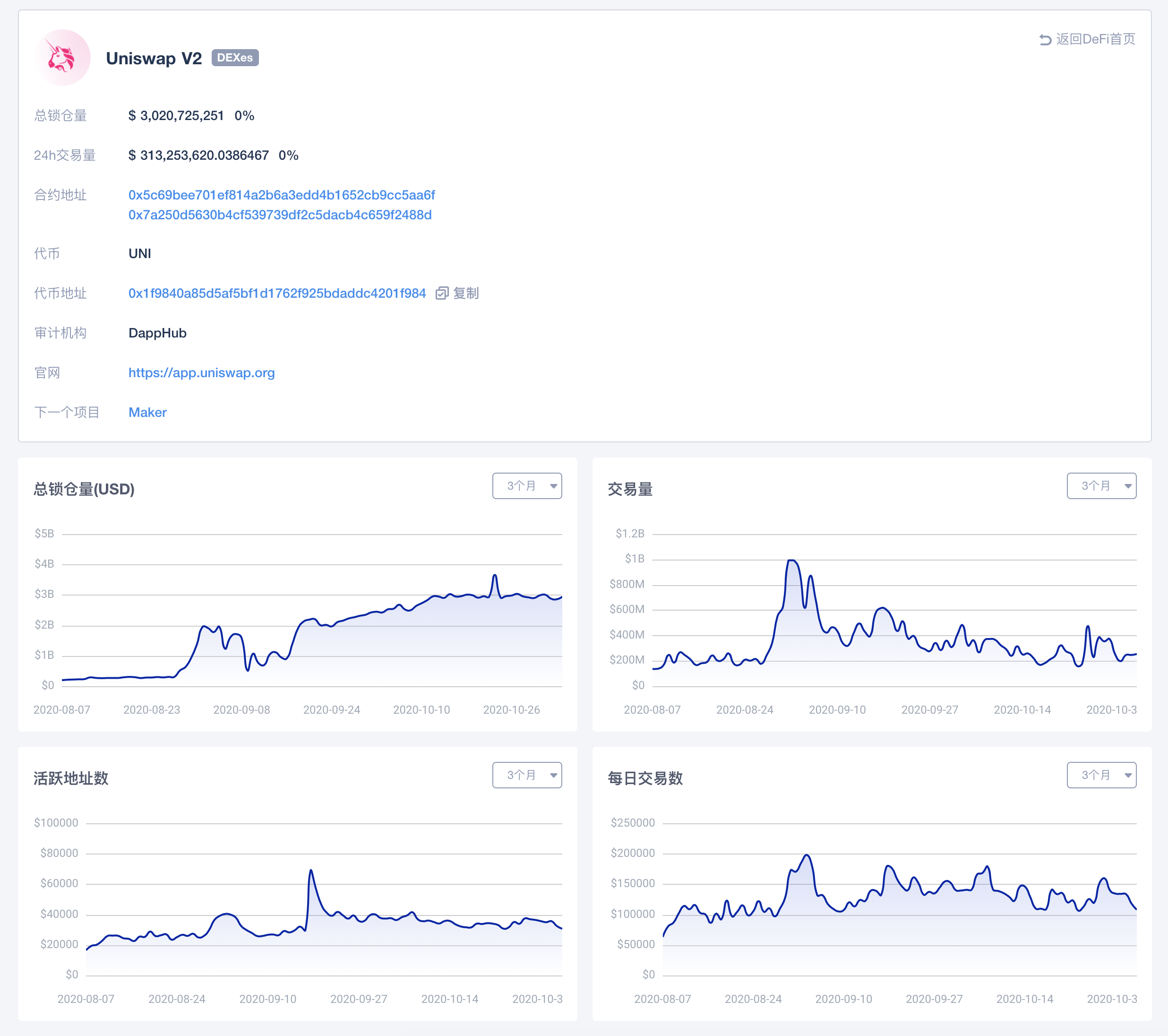Open the 3个月 dropdown in 总锁仓量(USD) chart
Image resolution: width=1168 pixels, height=1036 pixels.
(x=527, y=486)
